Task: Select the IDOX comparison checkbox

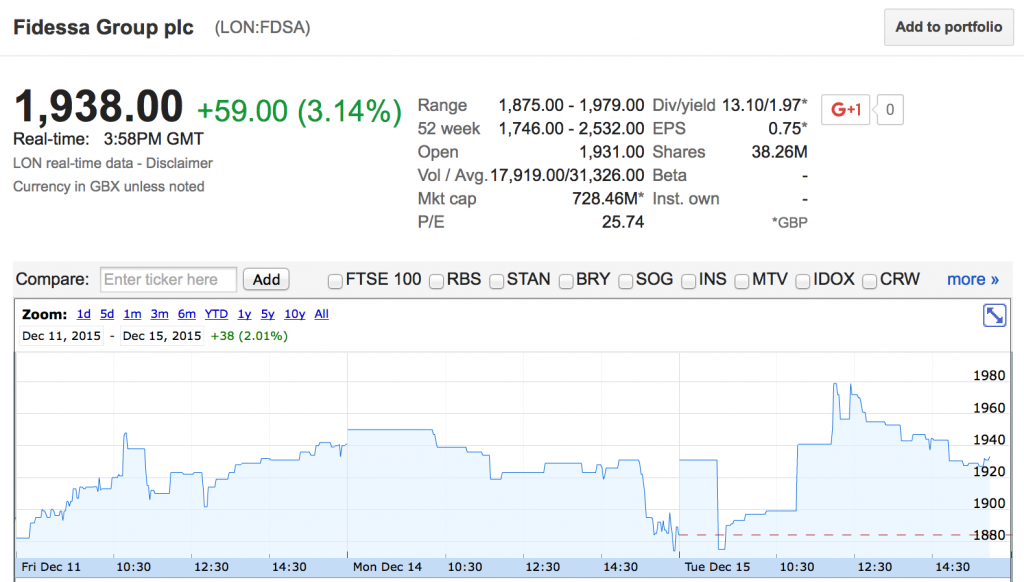Action: [x=803, y=281]
